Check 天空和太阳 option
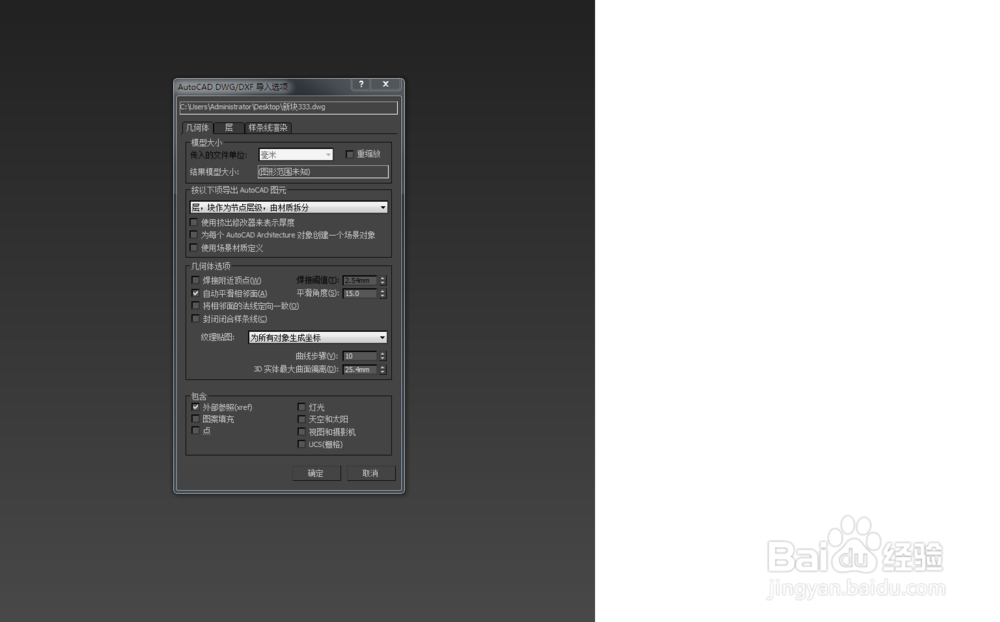Viewport: 1000px width, 622px height. pos(301,419)
